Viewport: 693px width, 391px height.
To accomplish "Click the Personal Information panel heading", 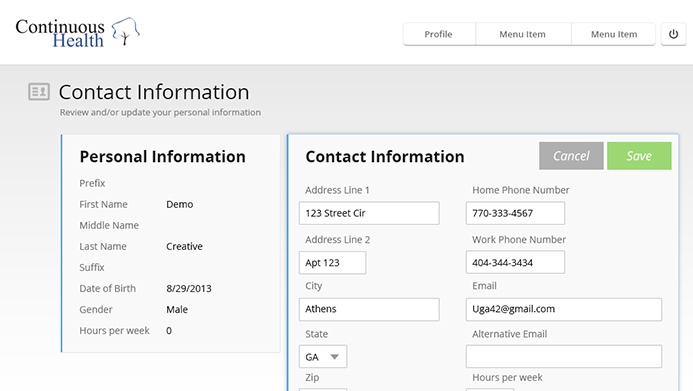I will pyautogui.click(x=163, y=156).
